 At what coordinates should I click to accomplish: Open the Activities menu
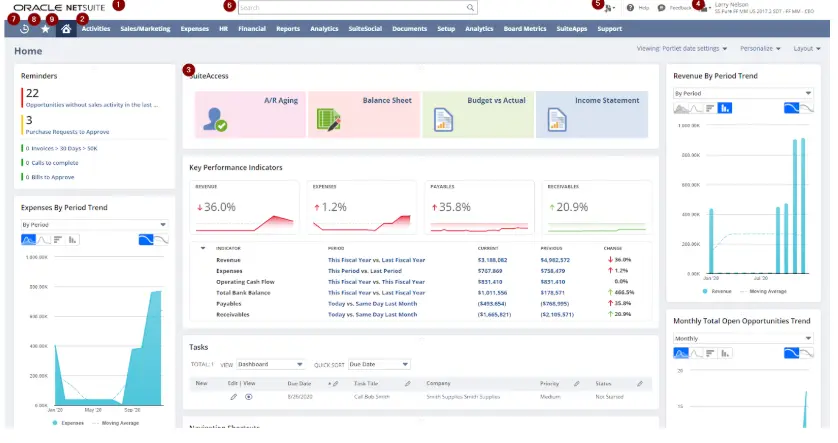point(96,29)
